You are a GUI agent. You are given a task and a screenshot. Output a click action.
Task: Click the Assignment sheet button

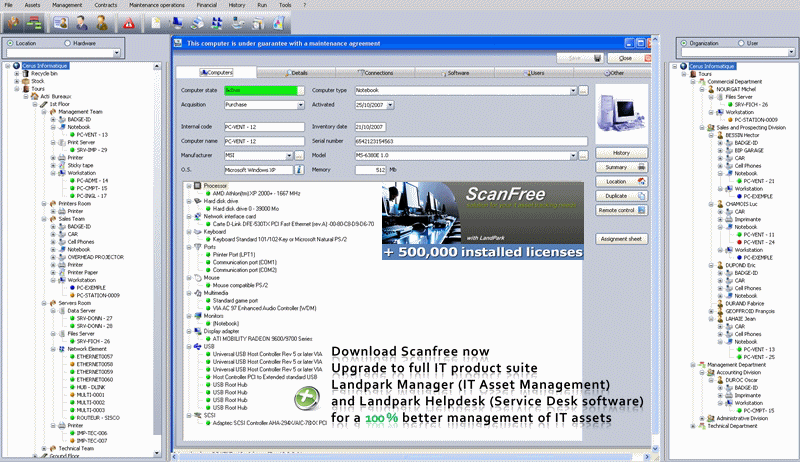621,239
